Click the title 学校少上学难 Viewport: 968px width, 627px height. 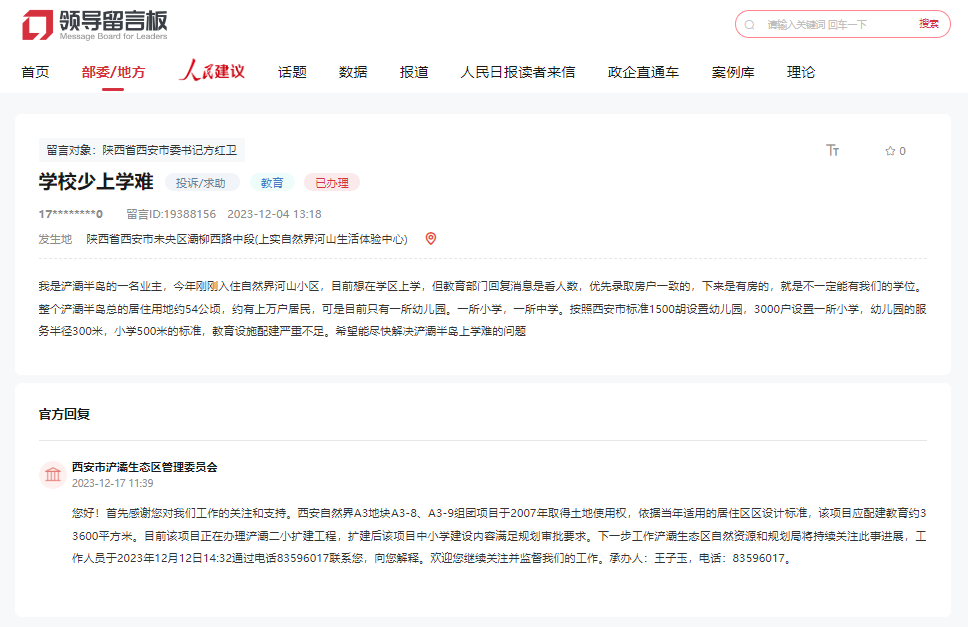[x=96, y=182]
